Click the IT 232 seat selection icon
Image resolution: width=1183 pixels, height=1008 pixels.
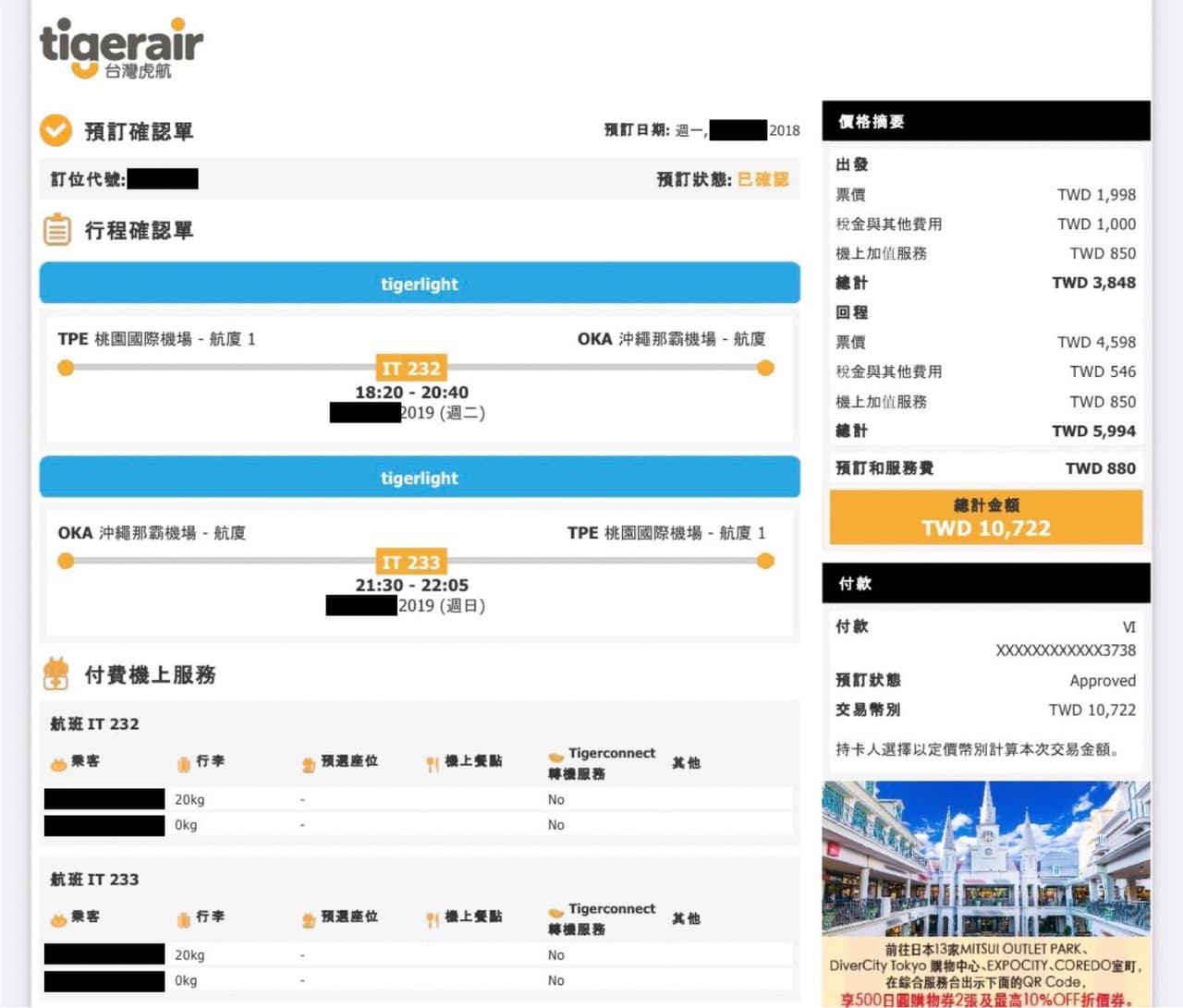309,764
